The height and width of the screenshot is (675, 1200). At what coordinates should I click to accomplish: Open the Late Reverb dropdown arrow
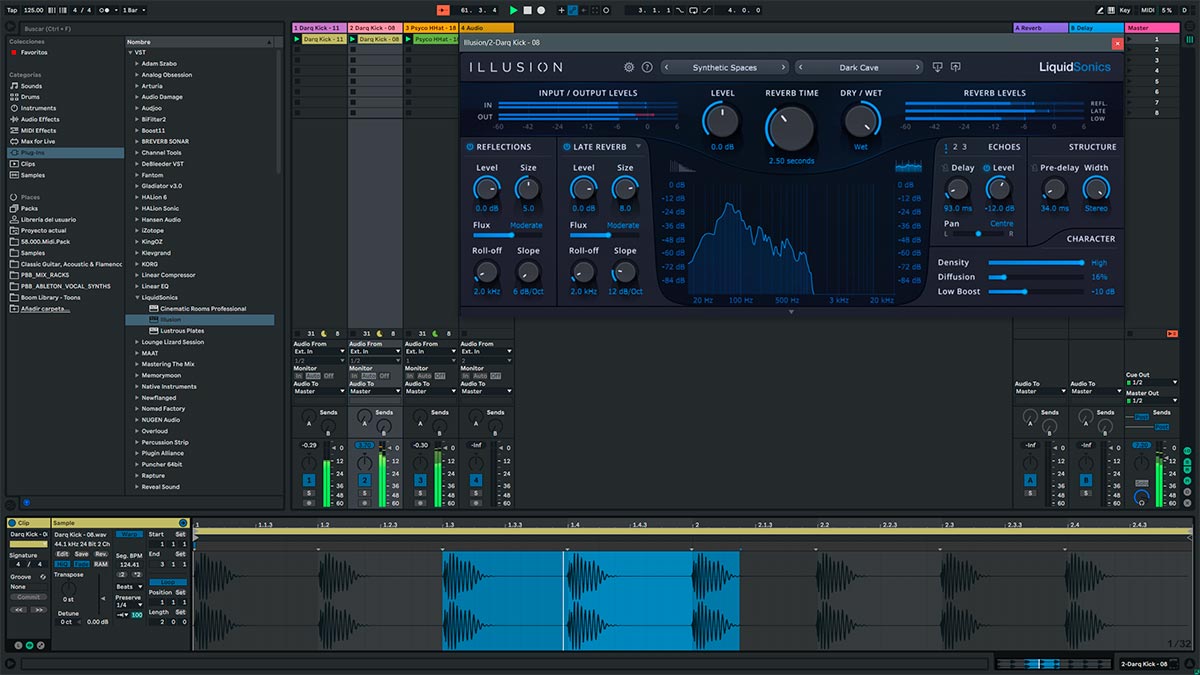click(x=638, y=147)
